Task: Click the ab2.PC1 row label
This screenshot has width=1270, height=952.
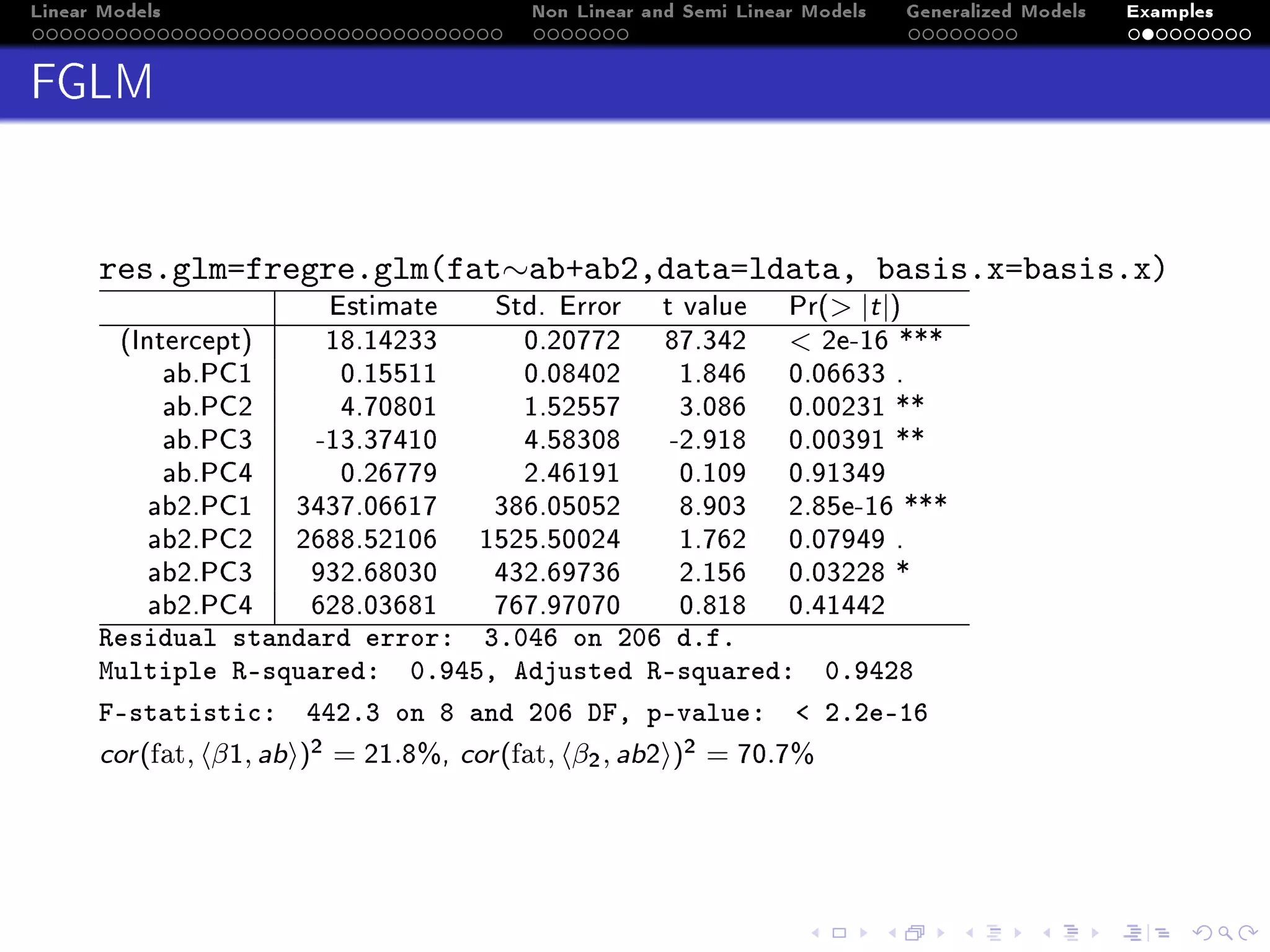Action: point(200,506)
